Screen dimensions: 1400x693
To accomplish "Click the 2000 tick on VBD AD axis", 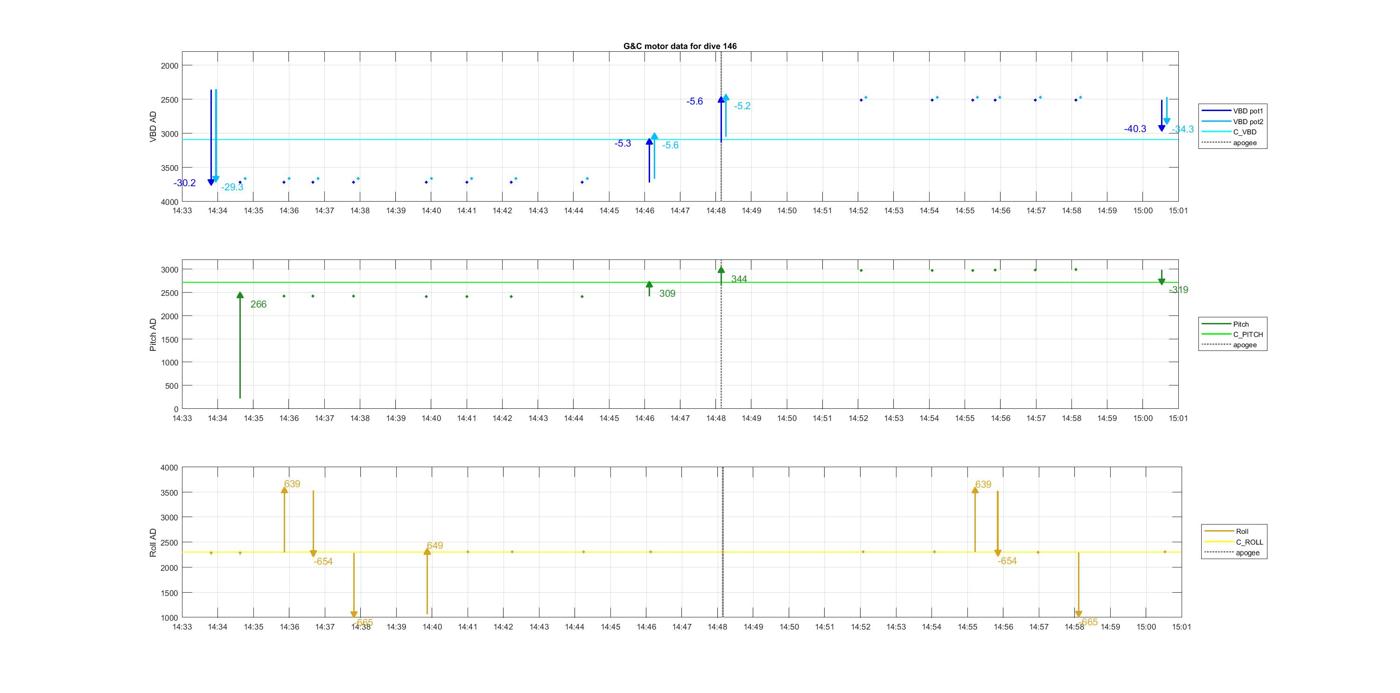I will coord(169,66).
